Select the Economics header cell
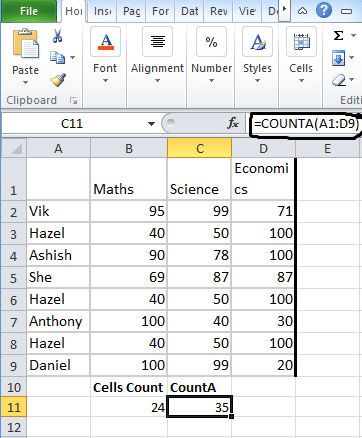The height and width of the screenshot is (438, 362). [263, 179]
